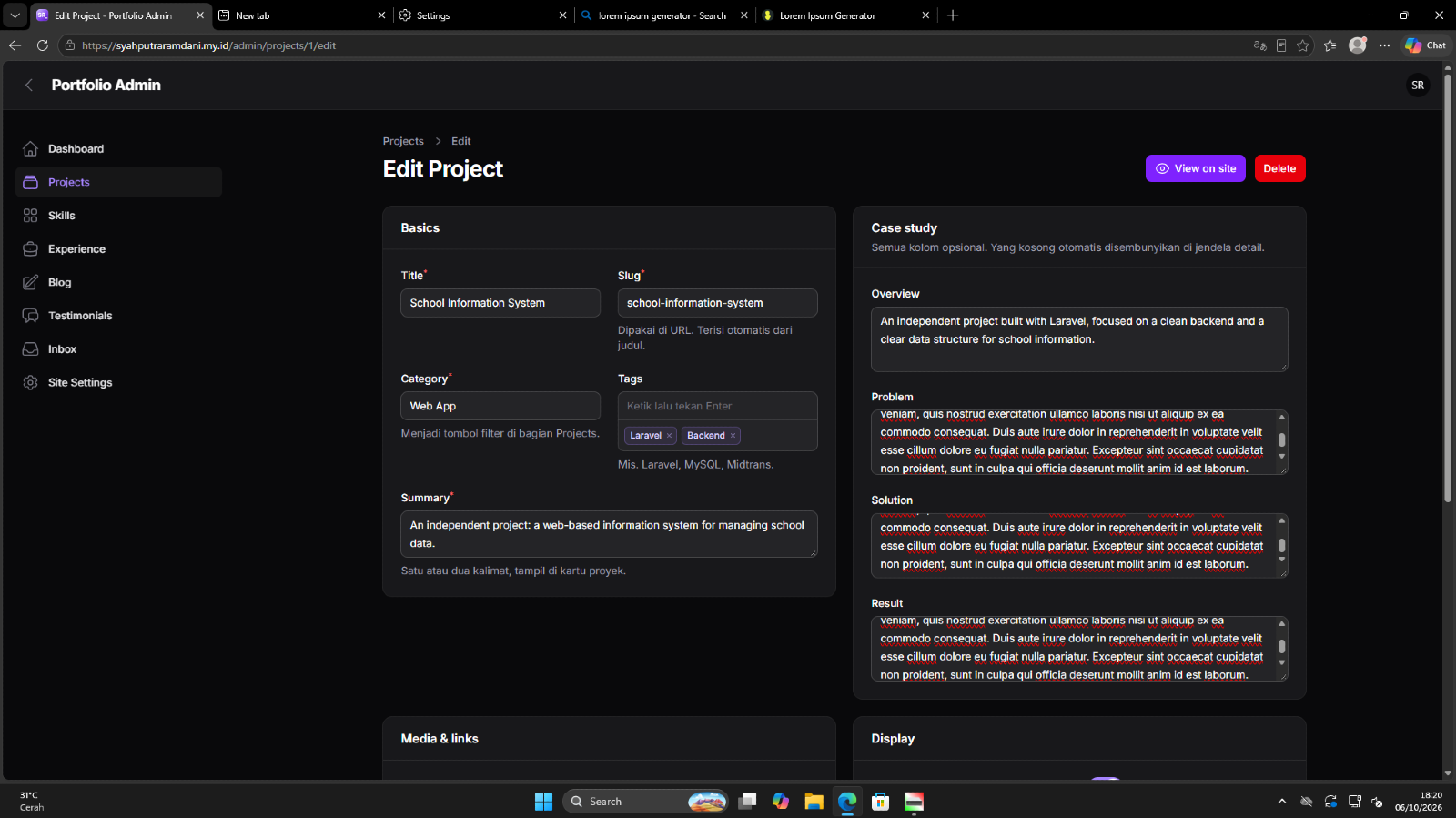The image size is (1456, 818).
Task: View site information via the padlock icon
Action: (70, 45)
